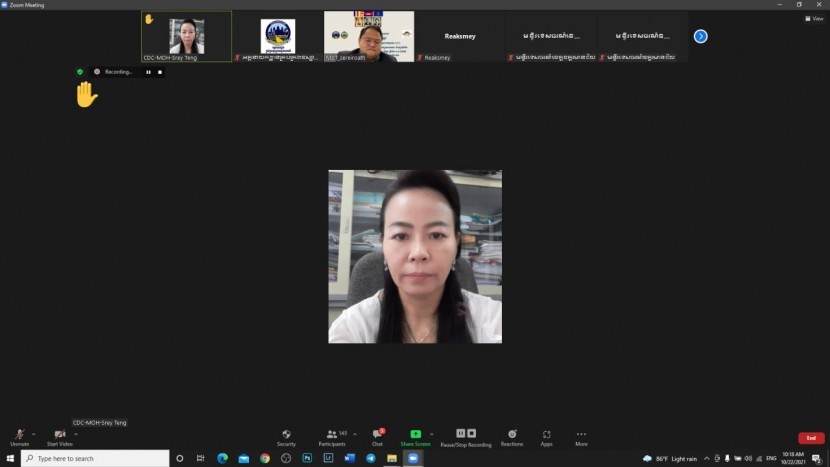Open the Chat panel
Image resolution: width=830 pixels, height=467 pixels.
pyautogui.click(x=377, y=436)
